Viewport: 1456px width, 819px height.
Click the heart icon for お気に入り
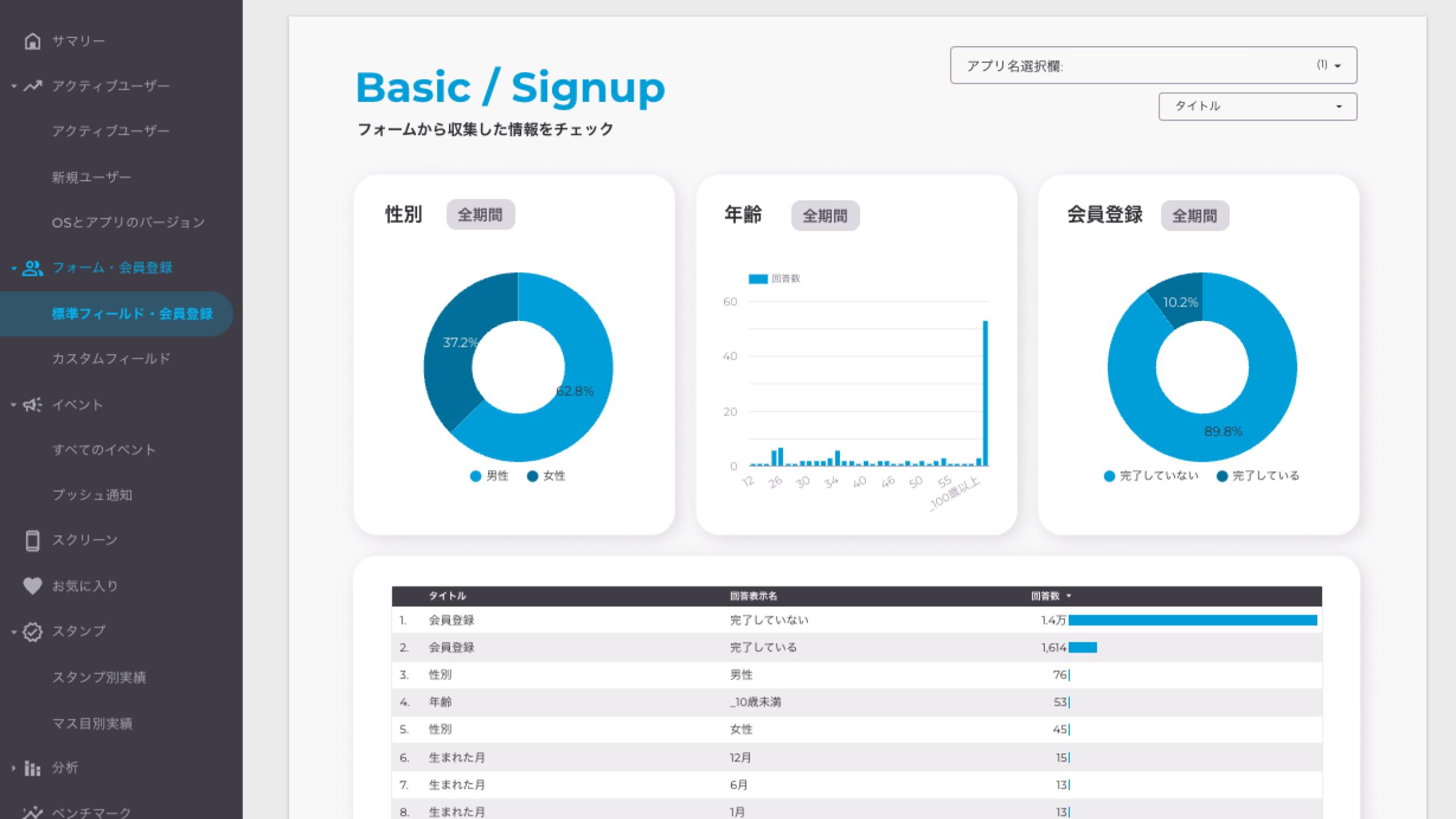33,585
